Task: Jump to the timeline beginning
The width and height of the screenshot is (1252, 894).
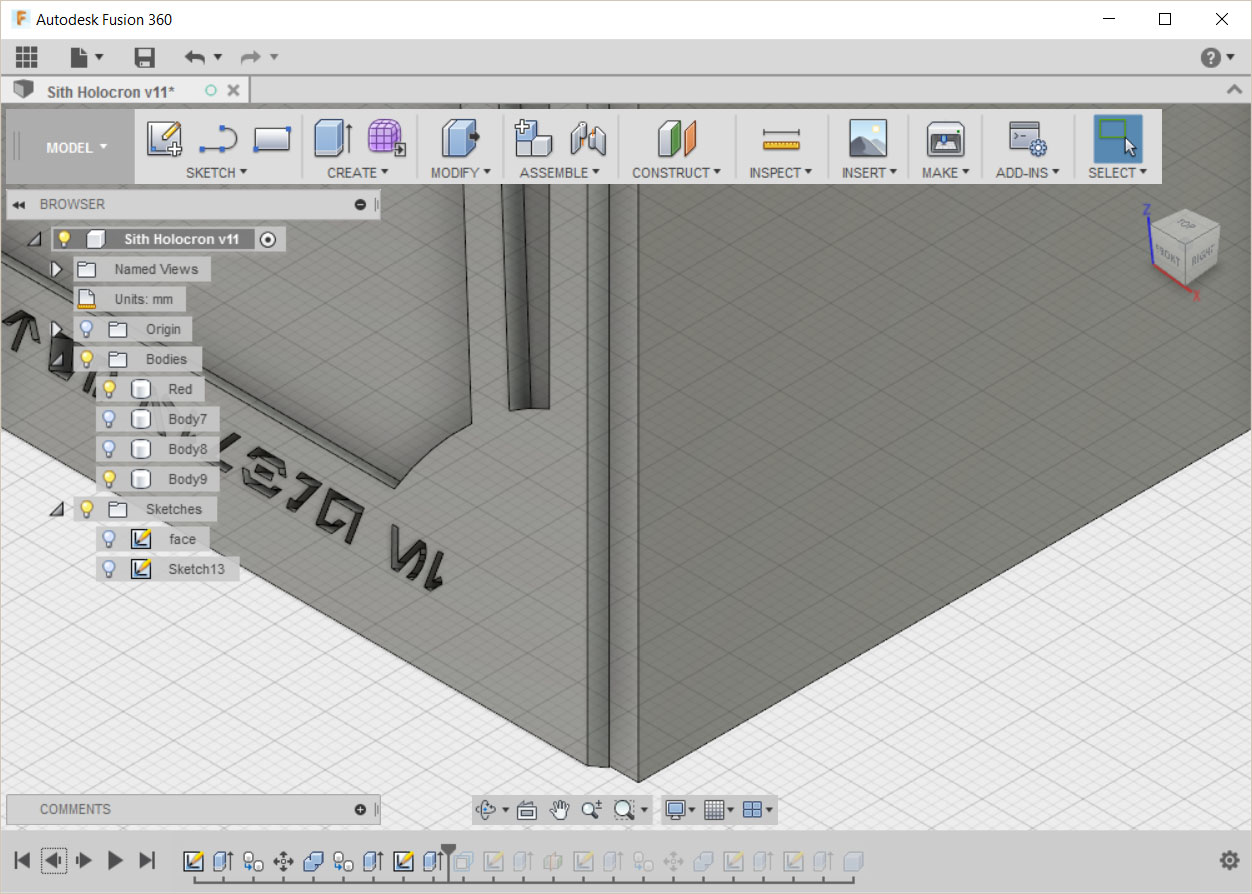Action: click(x=22, y=860)
